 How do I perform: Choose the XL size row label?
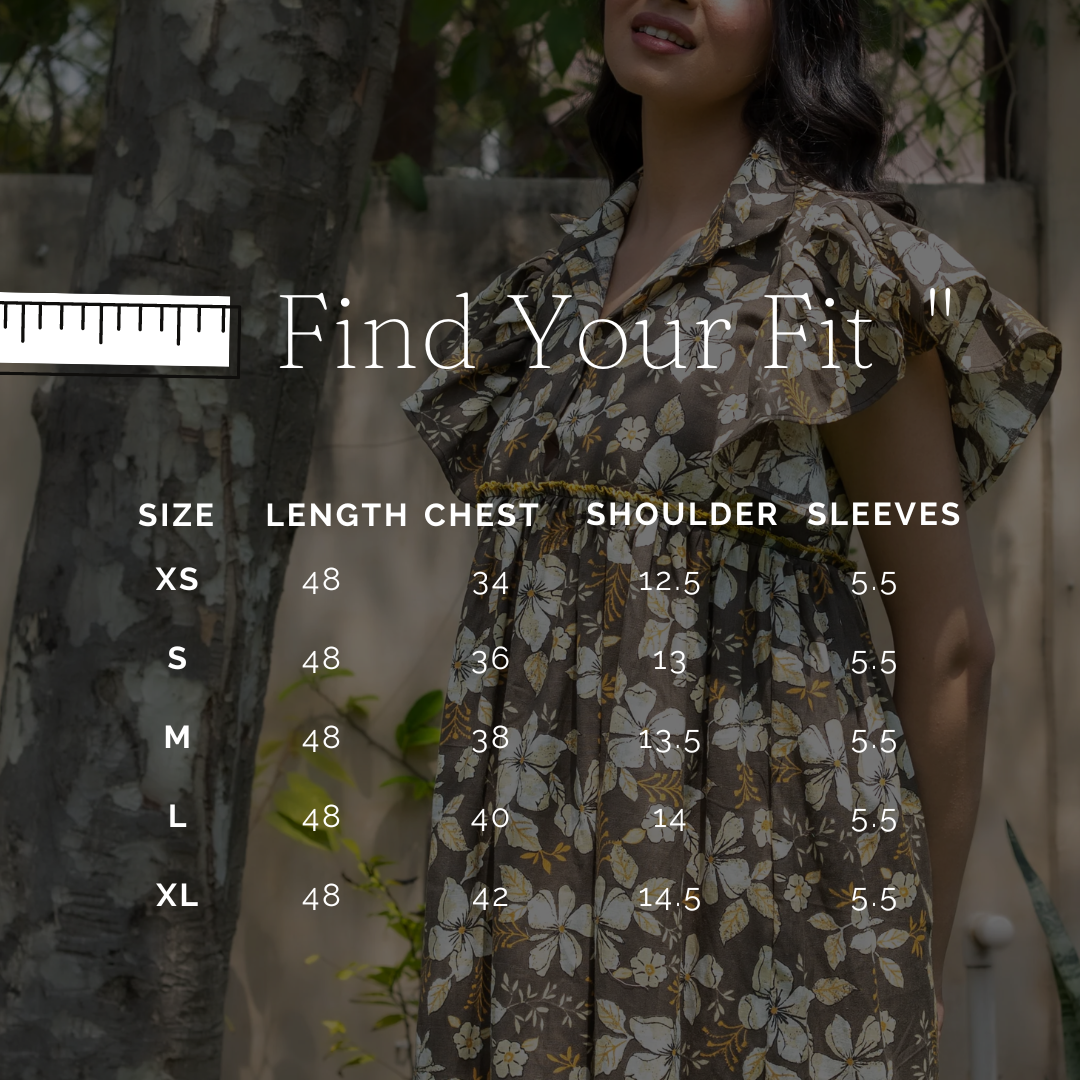178,895
